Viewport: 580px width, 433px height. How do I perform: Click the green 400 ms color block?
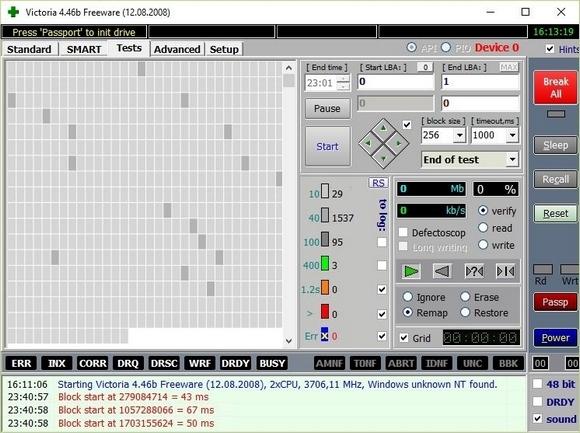[325, 263]
